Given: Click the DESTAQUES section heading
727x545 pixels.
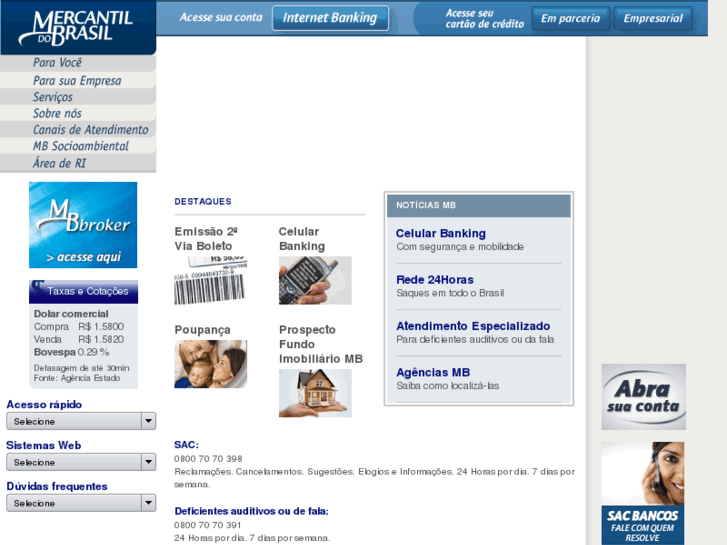Looking at the screenshot, I should point(203,201).
